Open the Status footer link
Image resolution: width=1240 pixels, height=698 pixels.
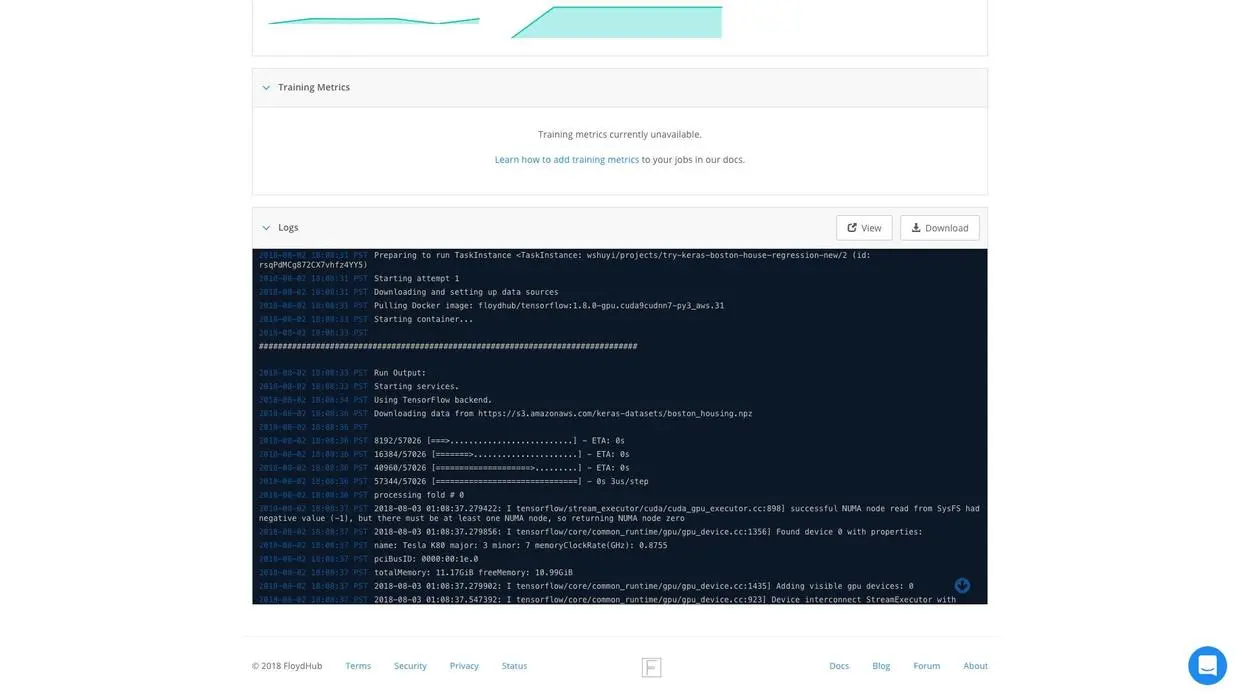(514, 666)
